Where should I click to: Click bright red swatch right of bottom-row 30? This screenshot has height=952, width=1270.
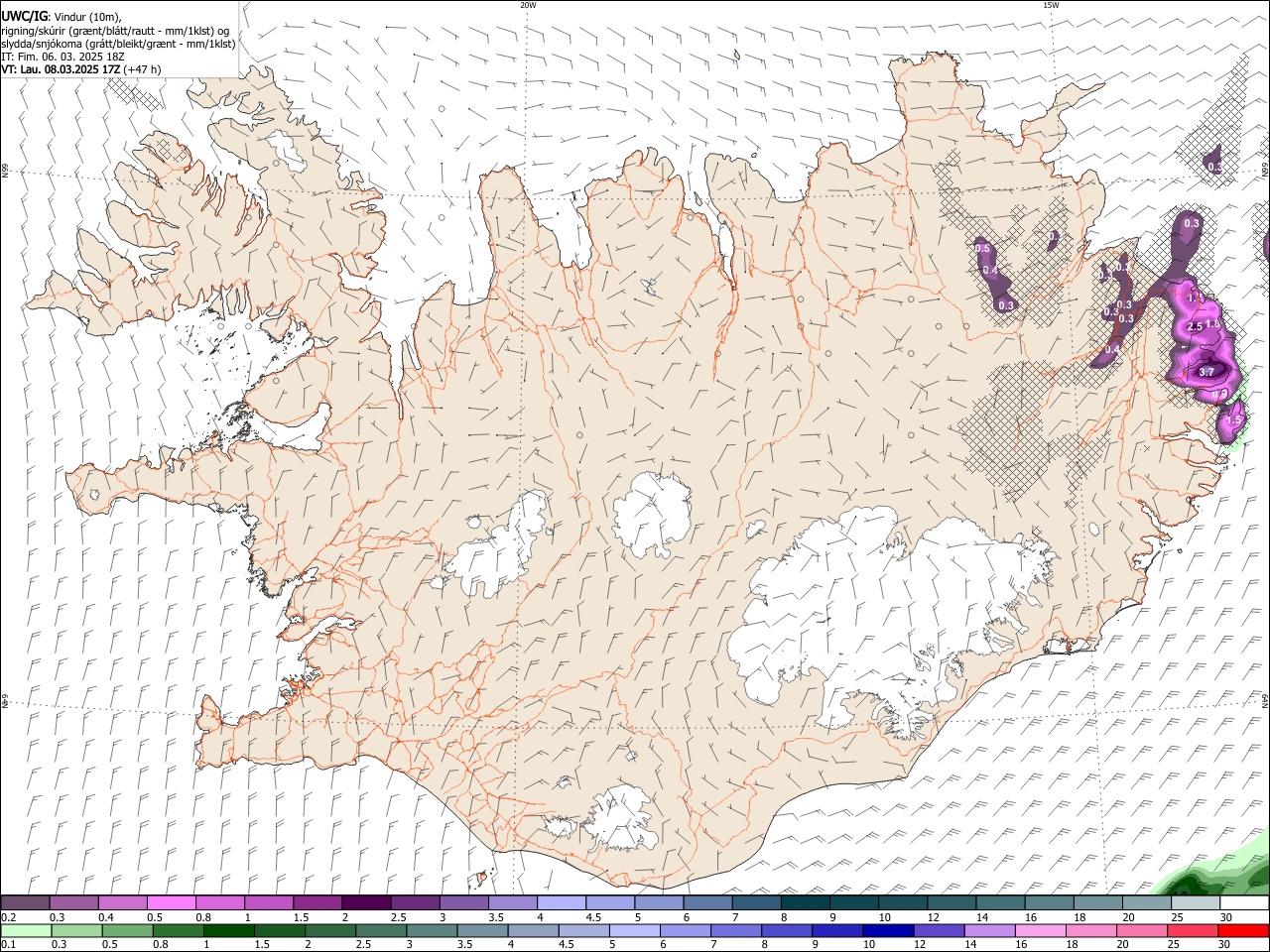(1242, 931)
